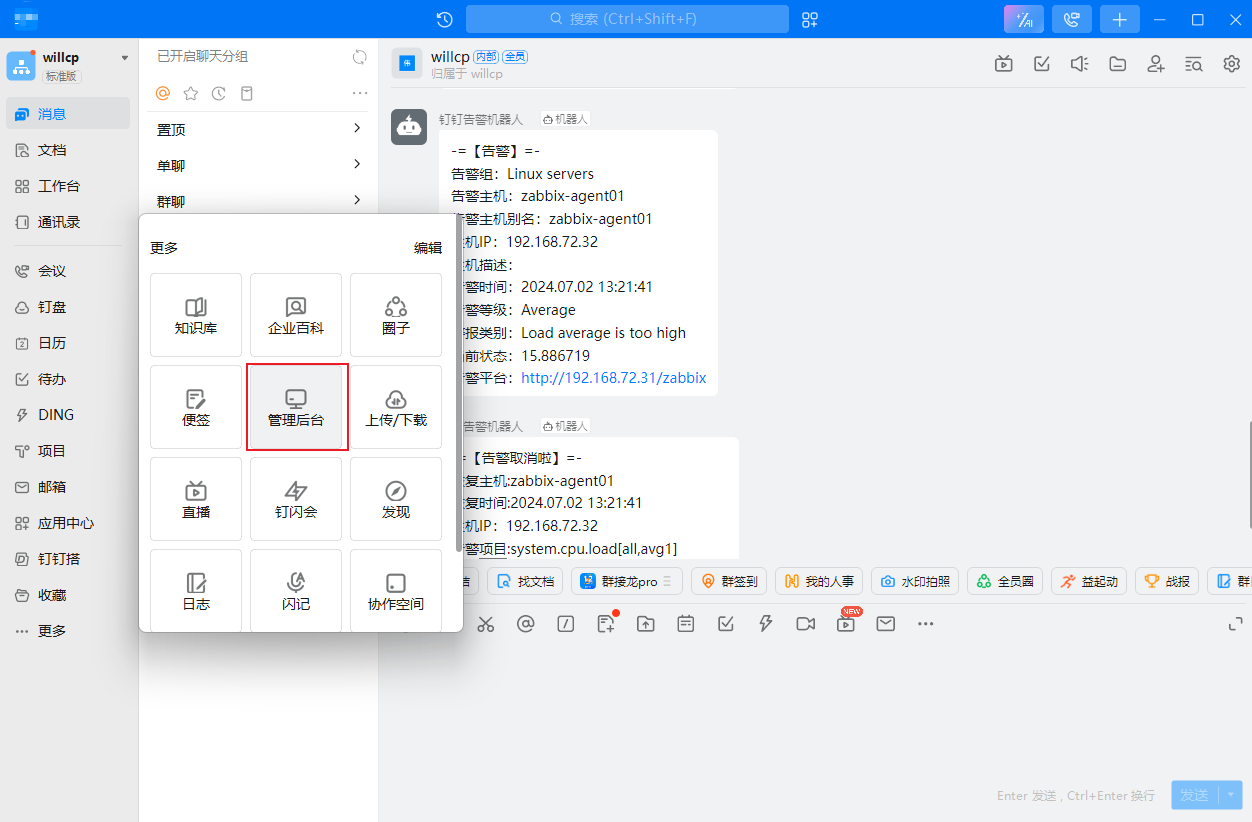Click the plus create button in the title bar
The image size is (1252, 822).
[x=1120, y=19]
